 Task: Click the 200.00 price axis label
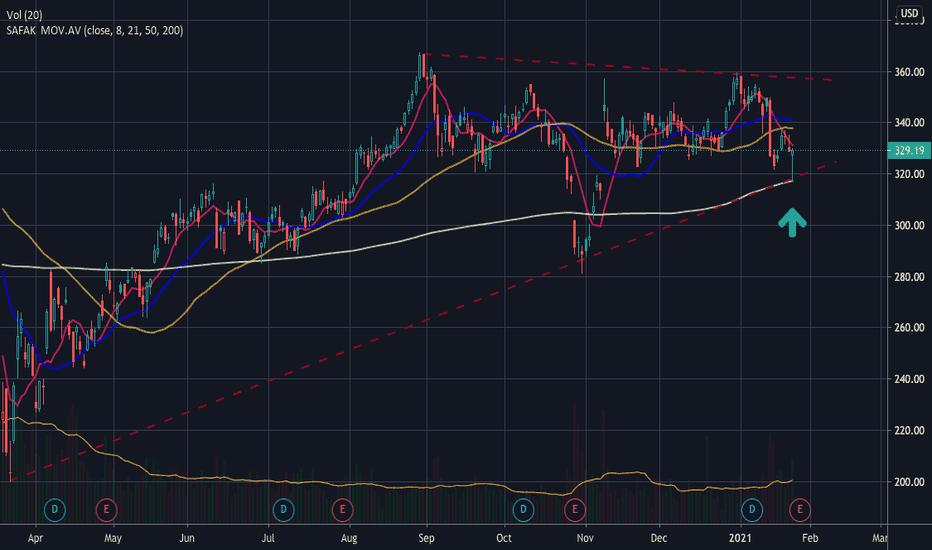click(x=909, y=482)
